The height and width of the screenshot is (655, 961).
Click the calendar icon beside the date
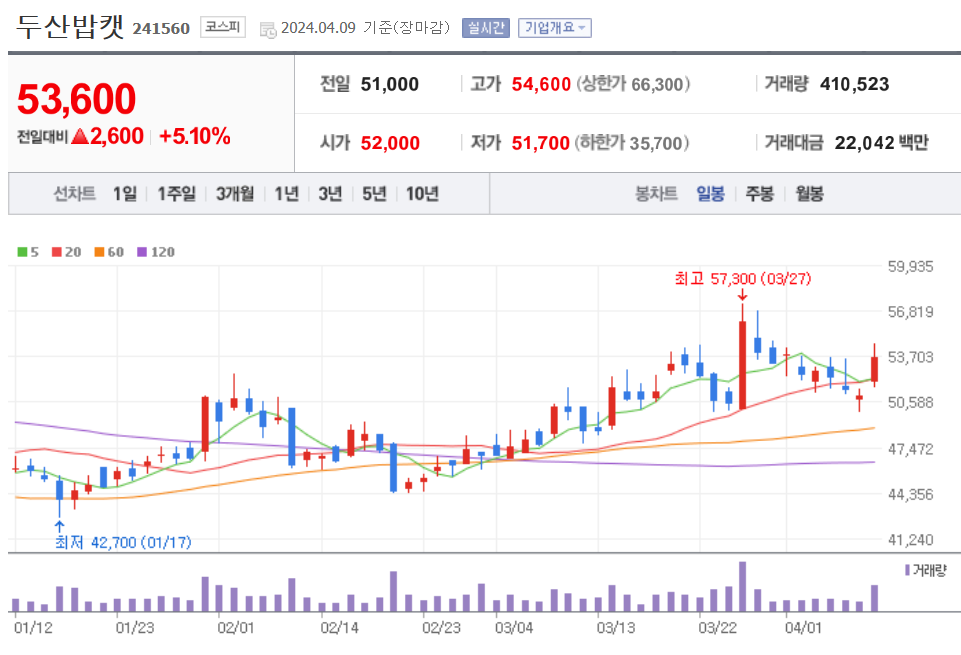click(x=268, y=29)
